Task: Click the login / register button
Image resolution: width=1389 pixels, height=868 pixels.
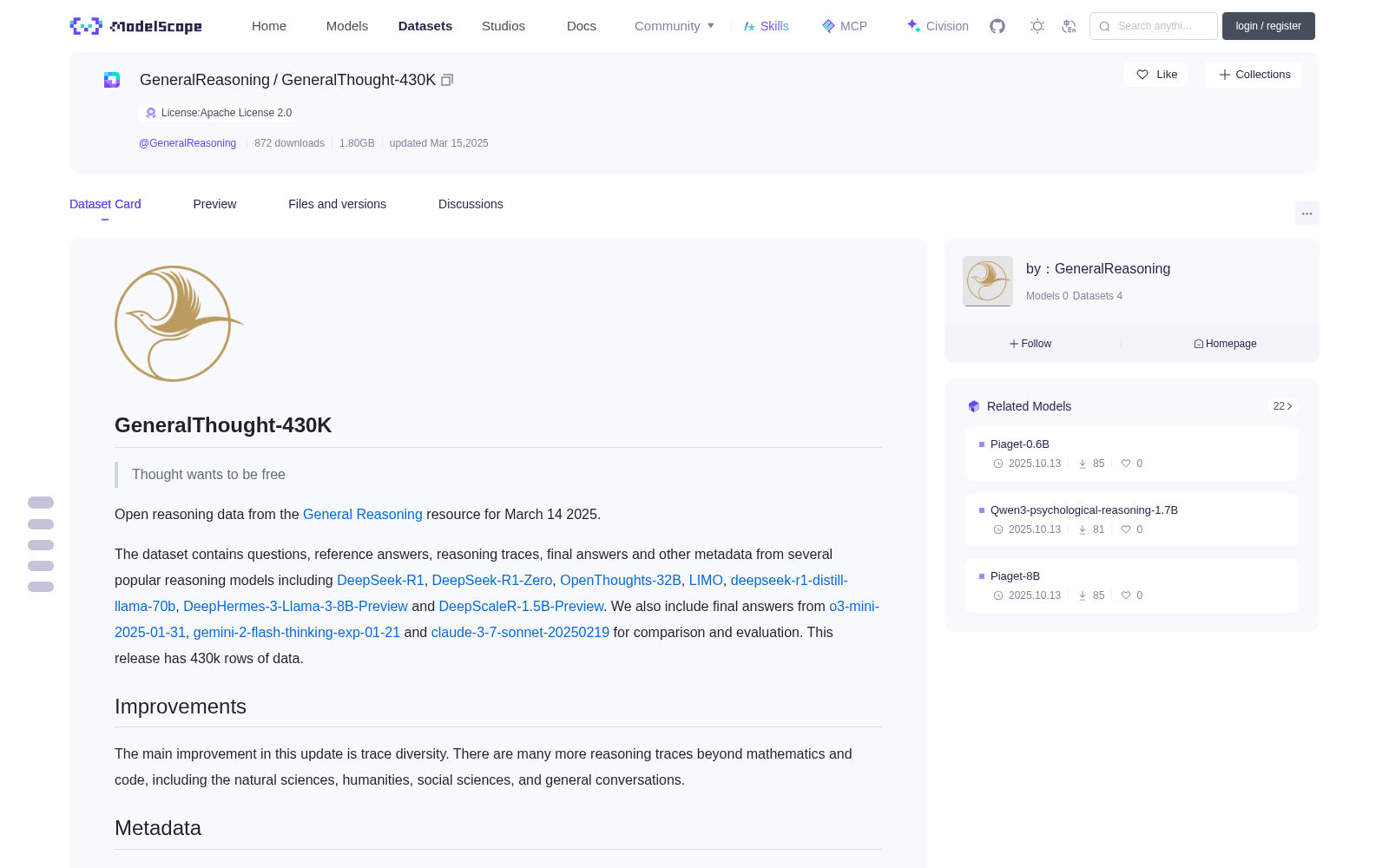Action: (x=1268, y=26)
